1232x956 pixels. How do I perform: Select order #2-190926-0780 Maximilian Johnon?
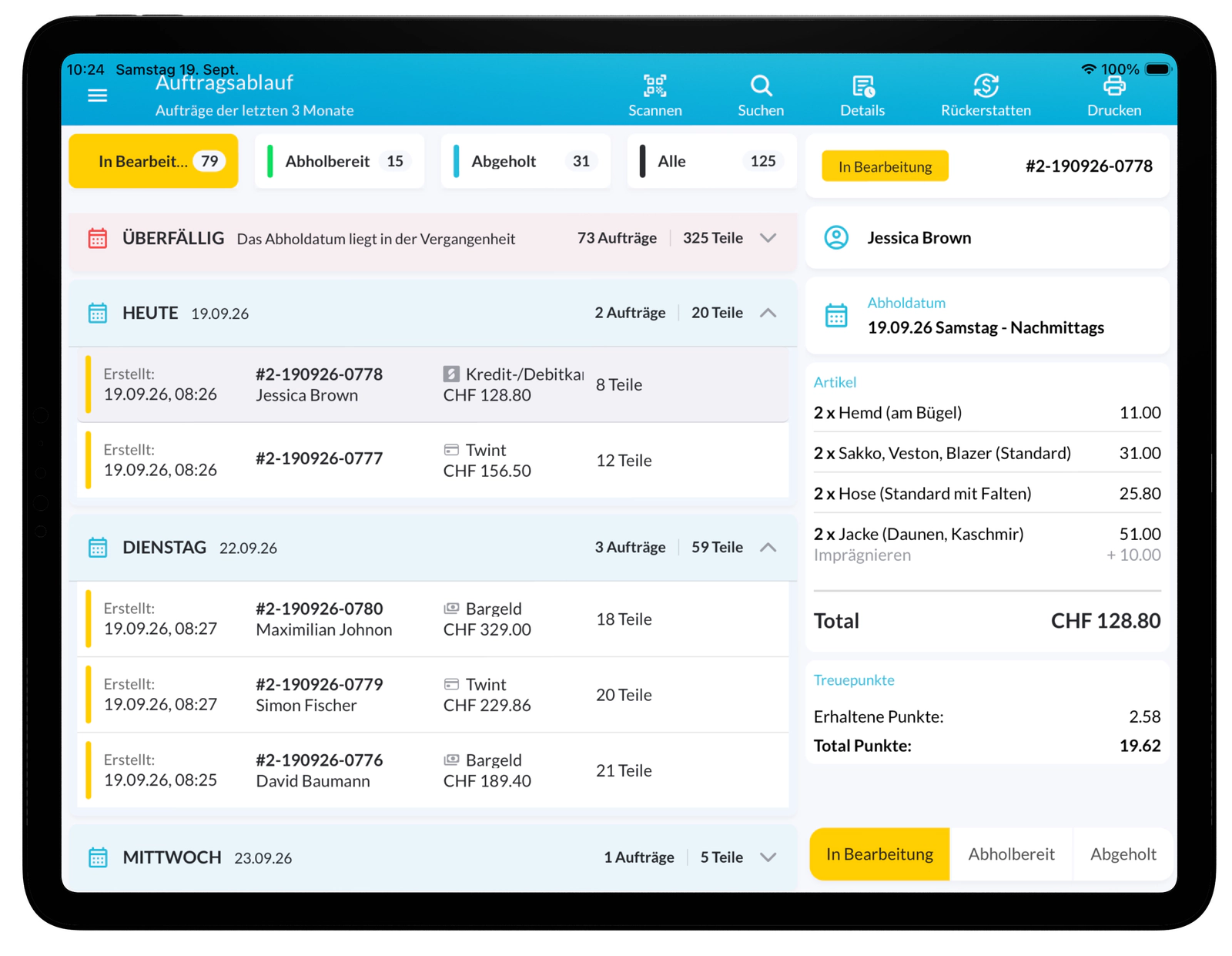pos(433,619)
